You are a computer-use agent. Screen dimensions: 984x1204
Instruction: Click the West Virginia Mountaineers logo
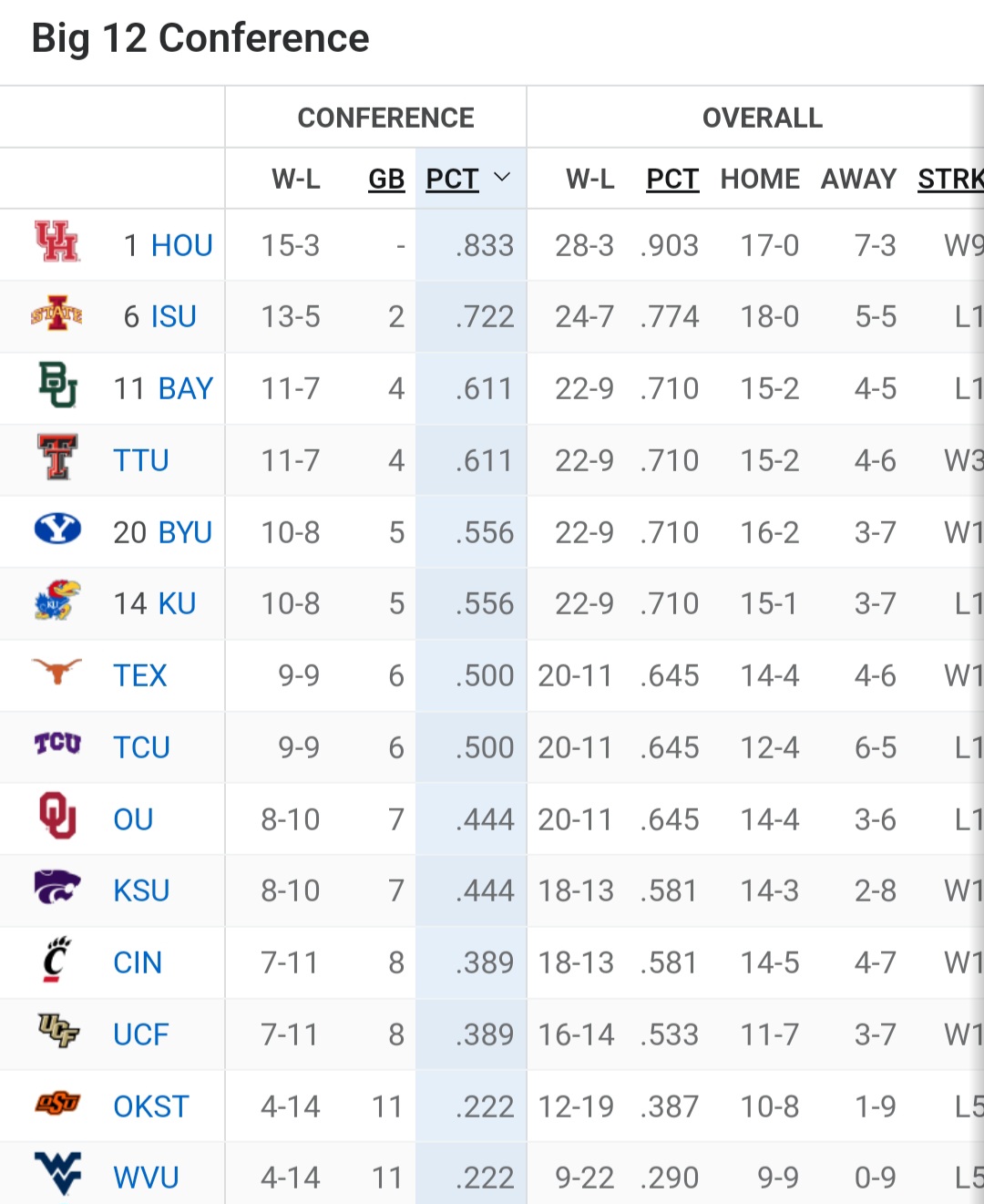[56, 1174]
